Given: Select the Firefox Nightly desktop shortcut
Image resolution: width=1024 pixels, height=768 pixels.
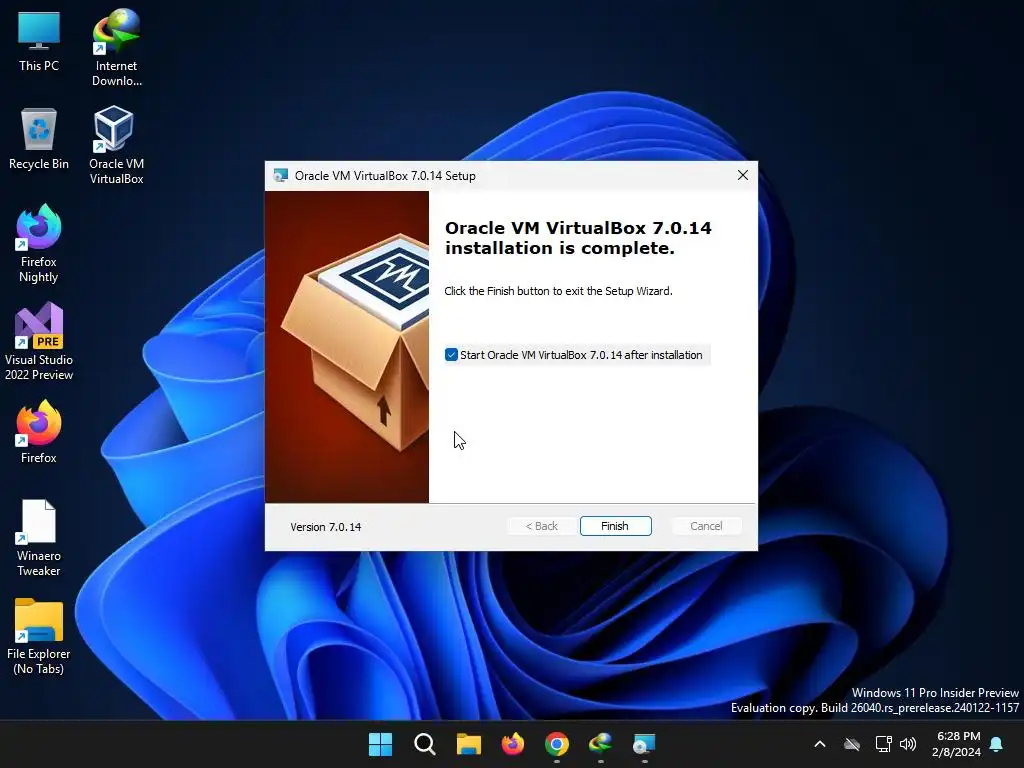Looking at the screenshot, I should [x=39, y=243].
